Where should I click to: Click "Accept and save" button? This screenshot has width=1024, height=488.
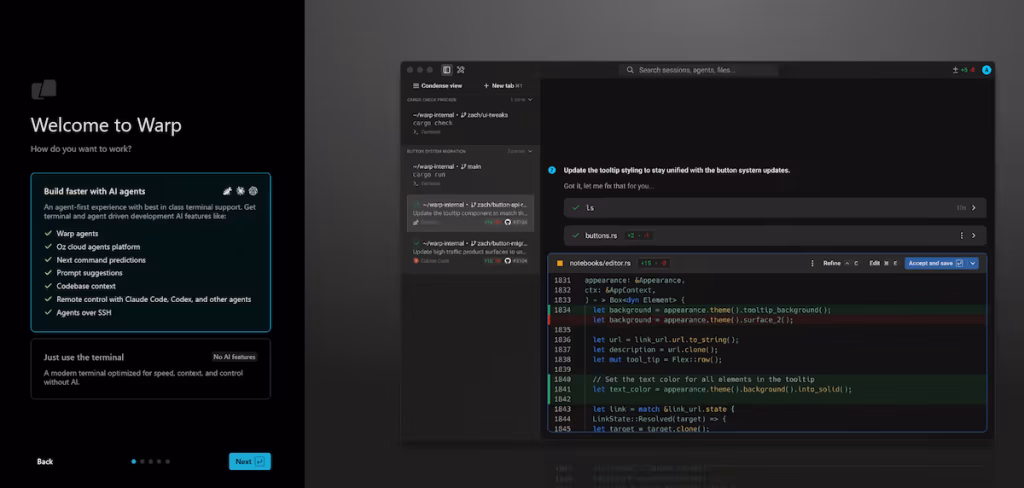coord(935,263)
